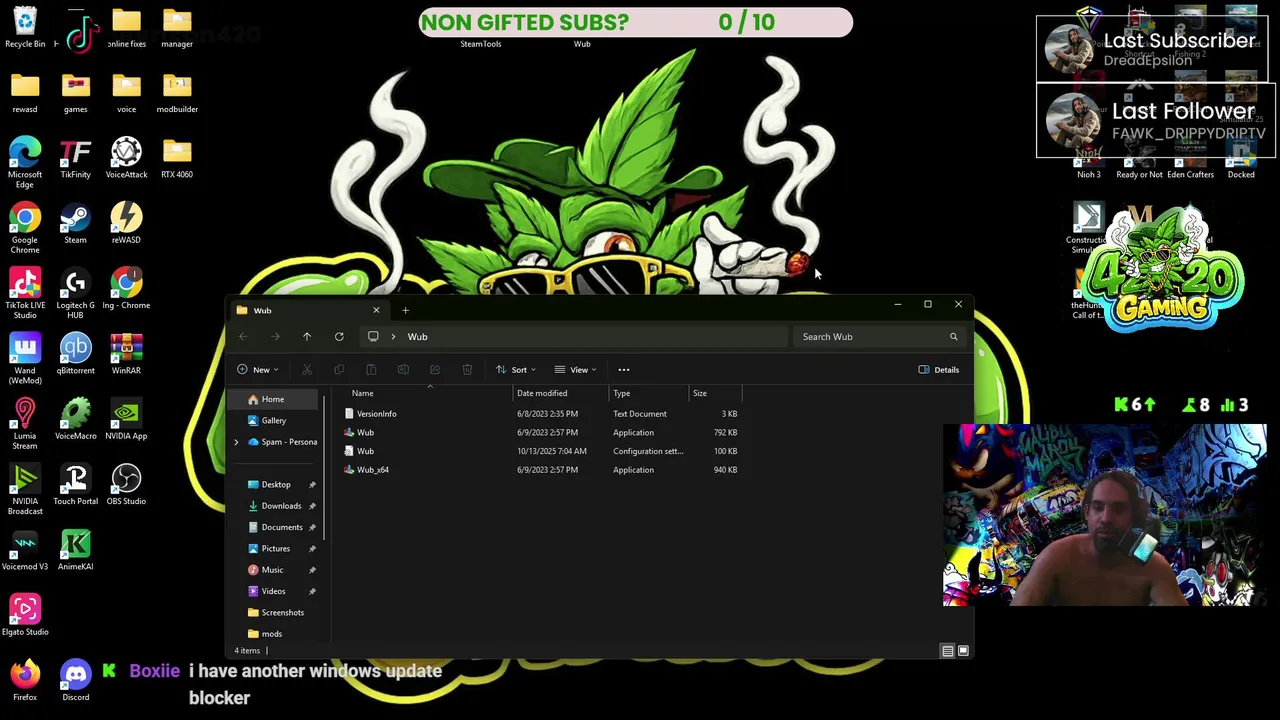The height and width of the screenshot is (720, 1280).
Task: Select the Wub_x64 application file
Action: point(541,470)
